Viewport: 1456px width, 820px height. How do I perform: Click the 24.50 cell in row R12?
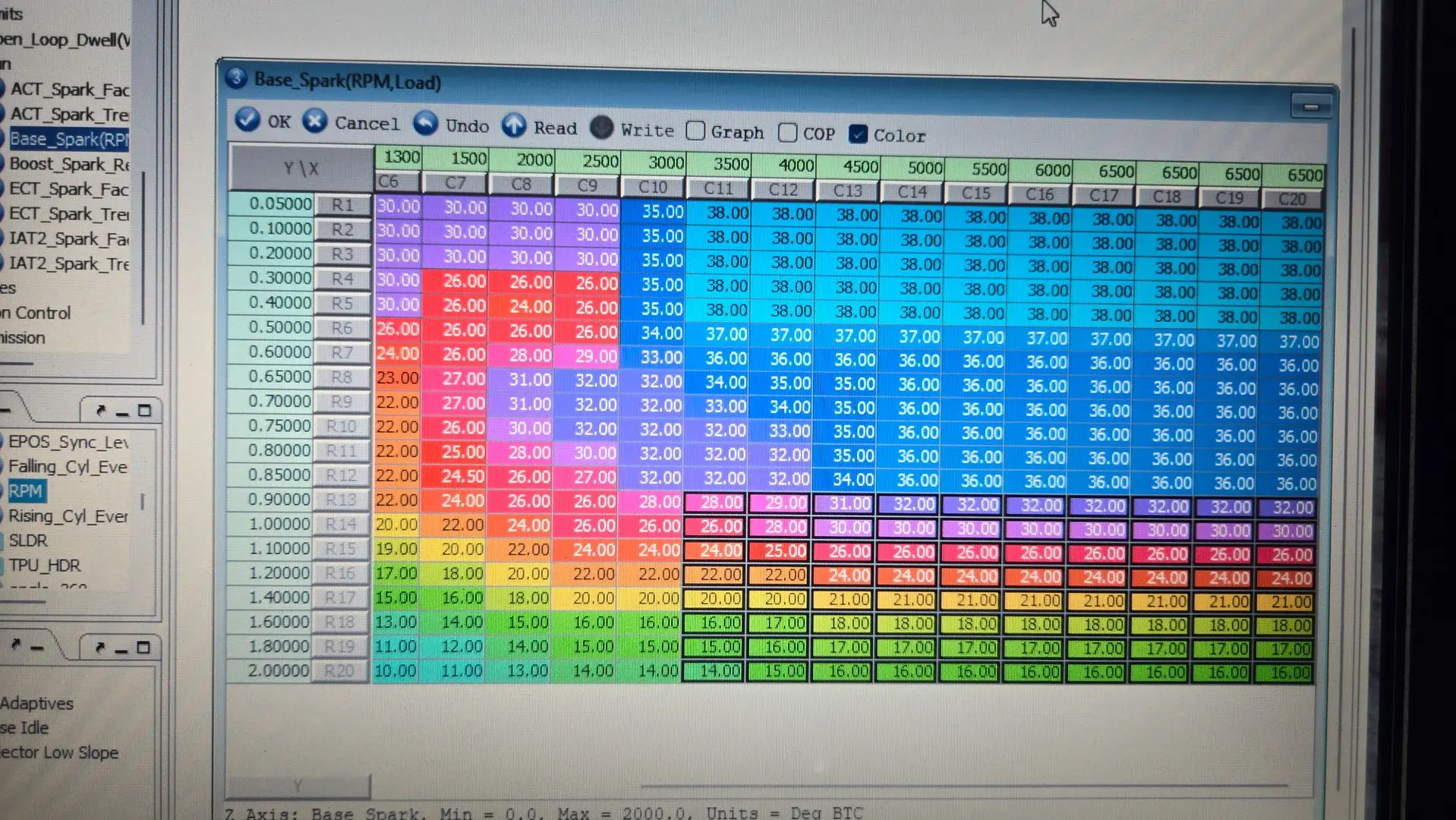click(x=455, y=476)
